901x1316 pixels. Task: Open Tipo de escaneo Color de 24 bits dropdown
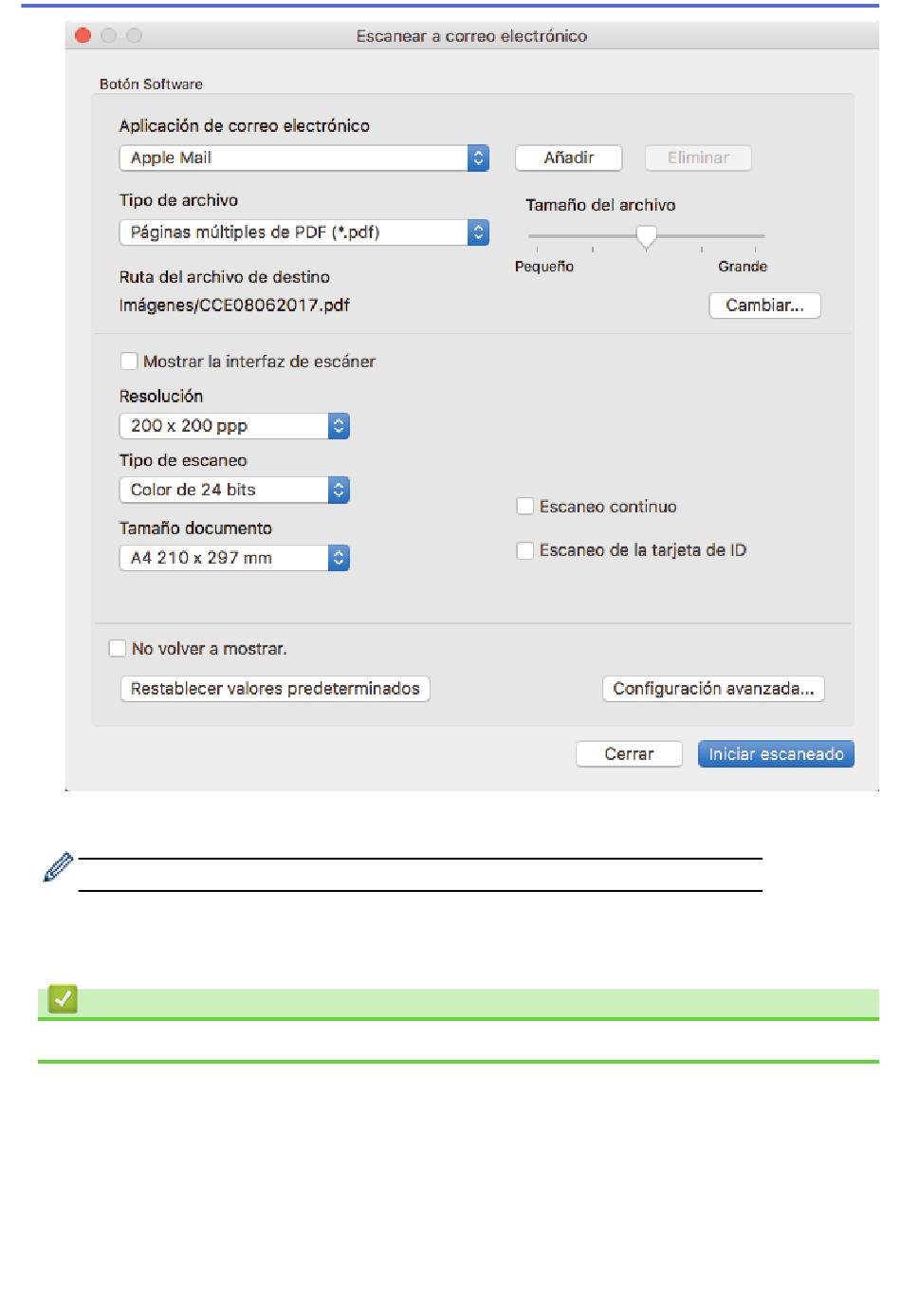point(234,490)
